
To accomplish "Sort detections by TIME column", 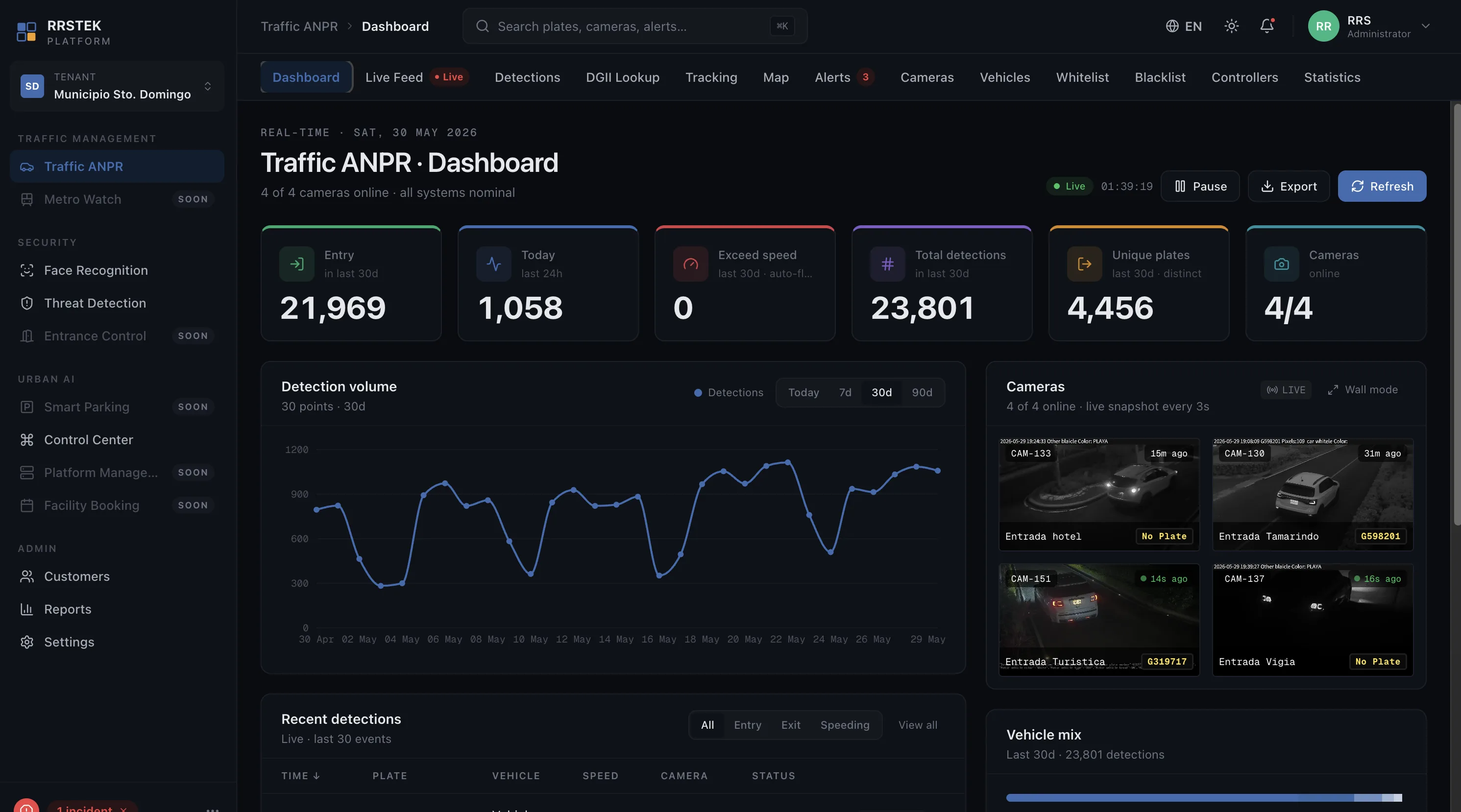I will (x=301, y=776).
